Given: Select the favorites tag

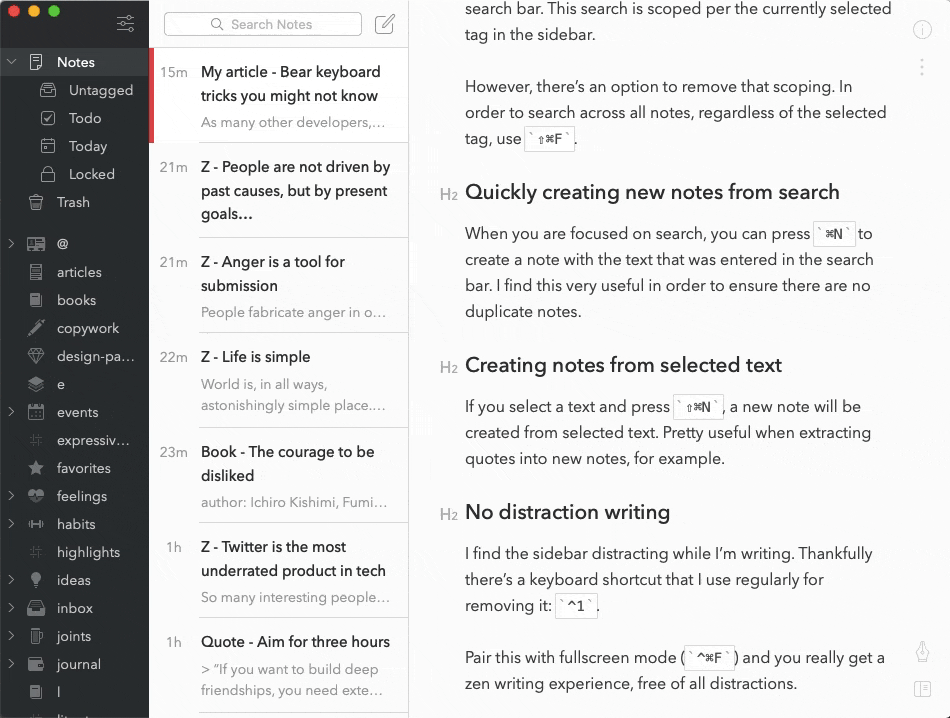Looking at the screenshot, I should tap(83, 468).
